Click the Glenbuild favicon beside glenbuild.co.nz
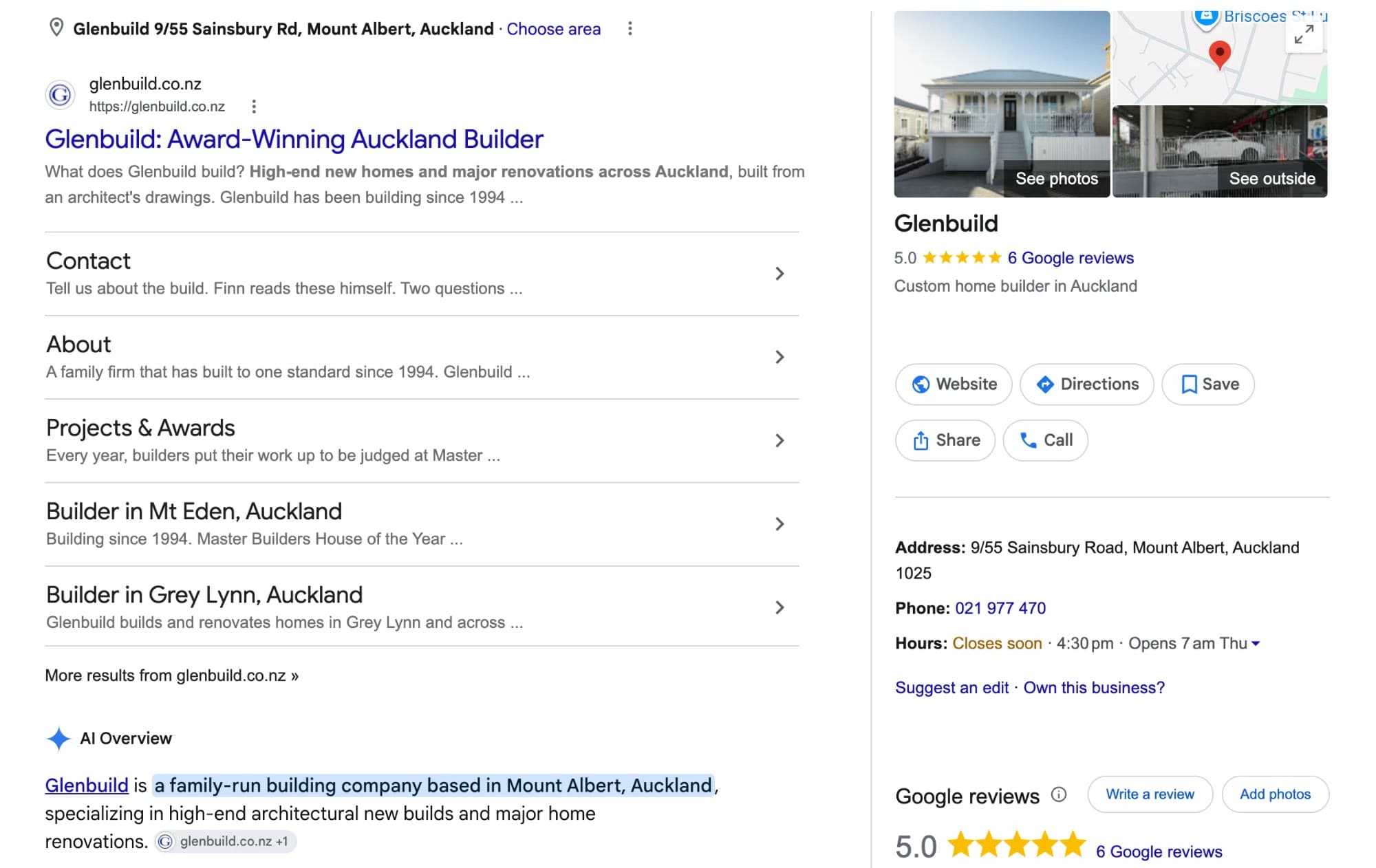1376x868 pixels. tap(60, 94)
